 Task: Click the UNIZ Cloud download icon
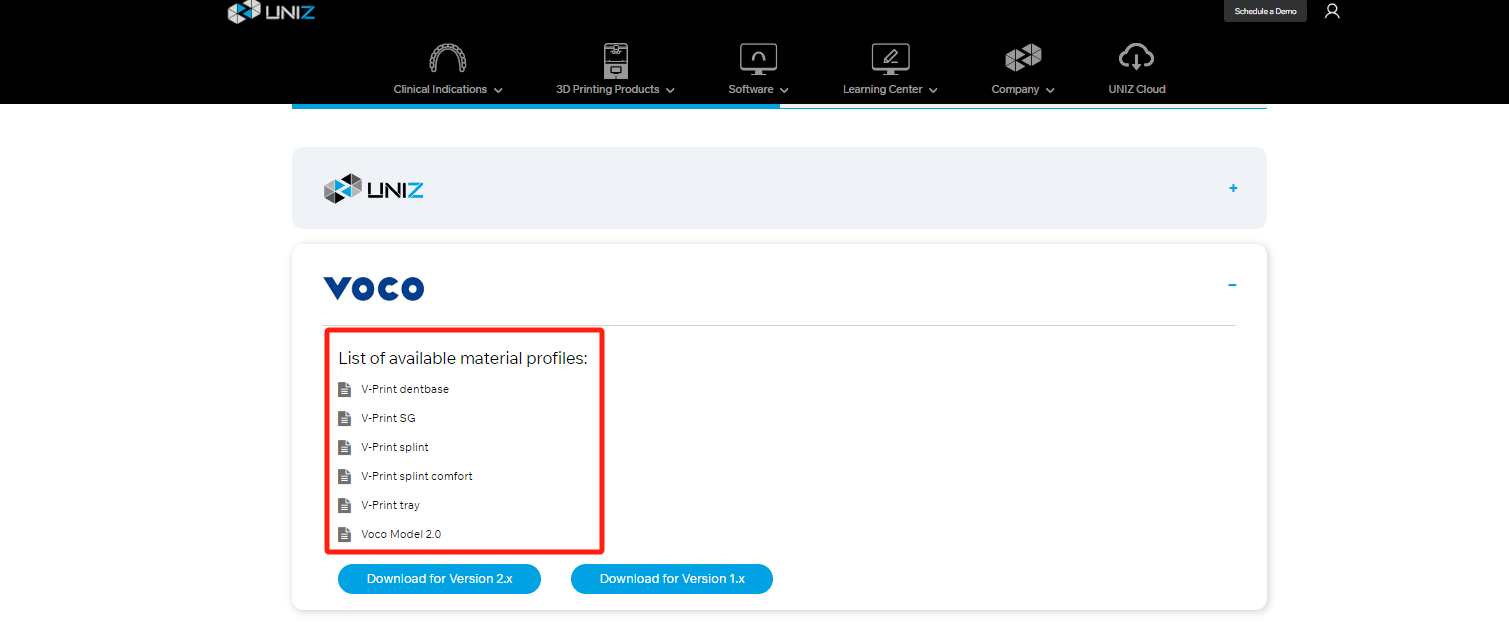(x=1137, y=58)
